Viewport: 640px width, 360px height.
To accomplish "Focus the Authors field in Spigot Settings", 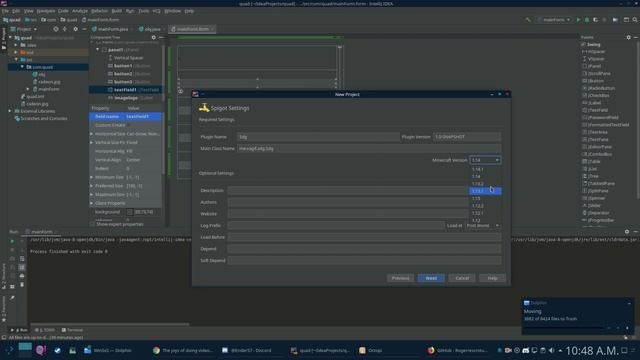I will 348,202.
